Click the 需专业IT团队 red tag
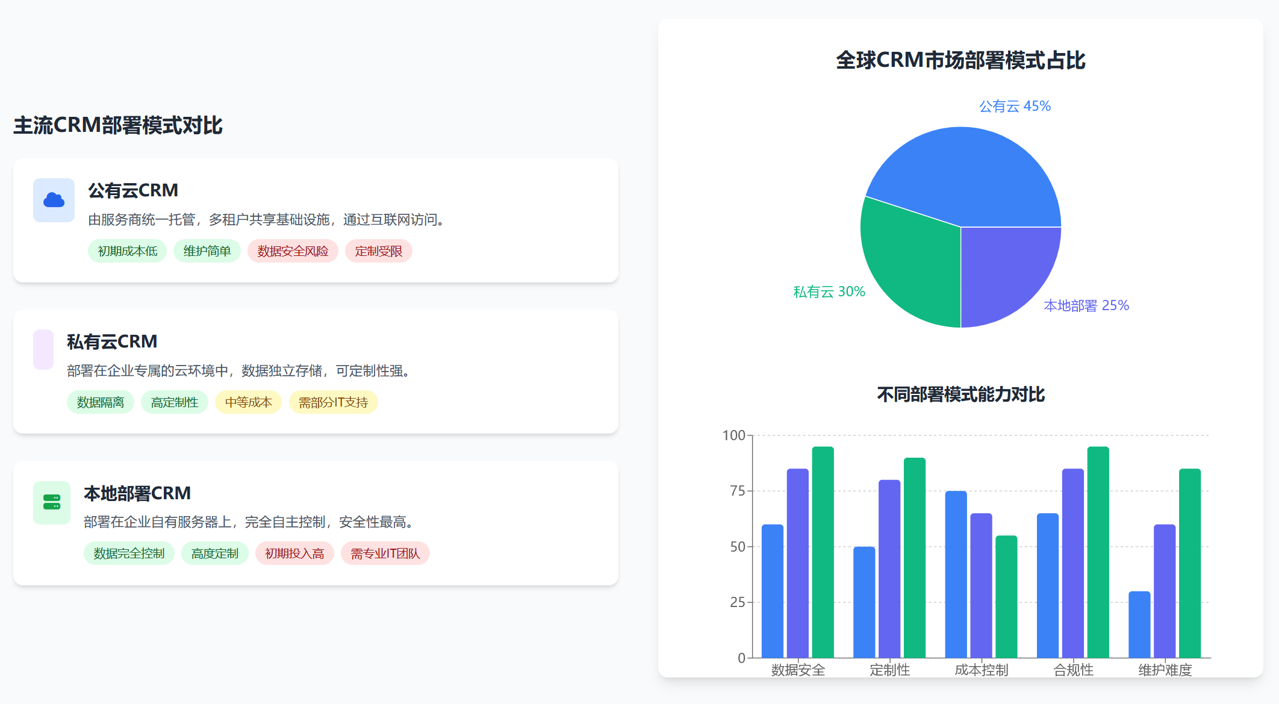Image resolution: width=1279 pixels, height=704 pixels. click(x=385, y=553)
